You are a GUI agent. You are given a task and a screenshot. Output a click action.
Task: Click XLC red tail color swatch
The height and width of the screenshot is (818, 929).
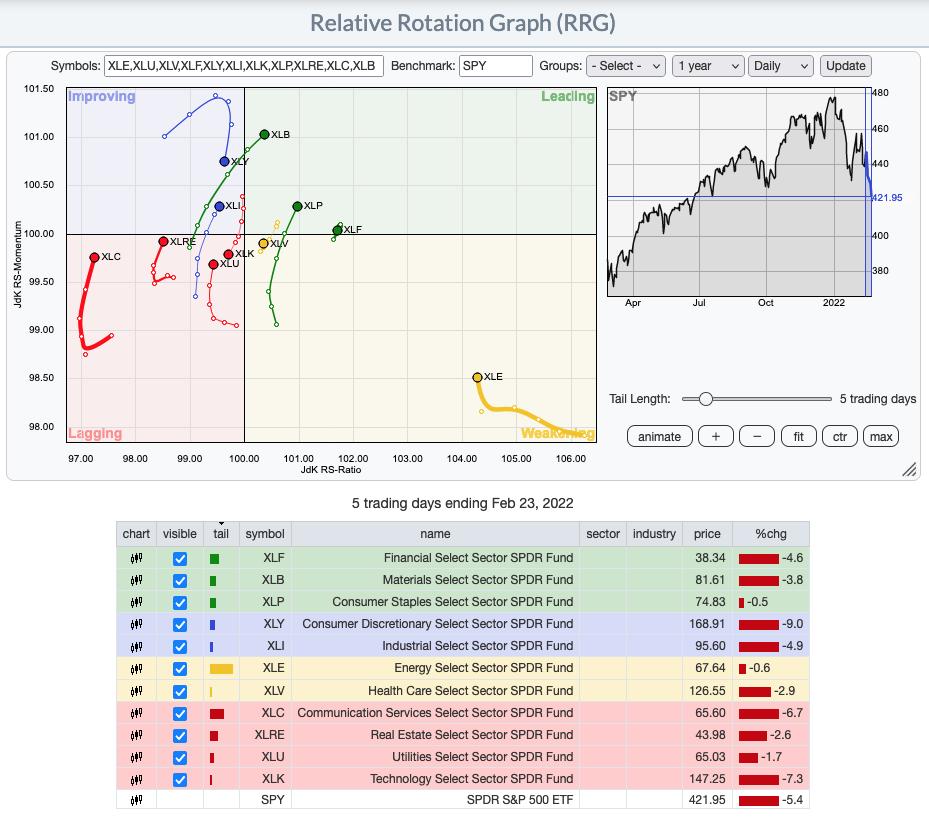coord(217,714)
